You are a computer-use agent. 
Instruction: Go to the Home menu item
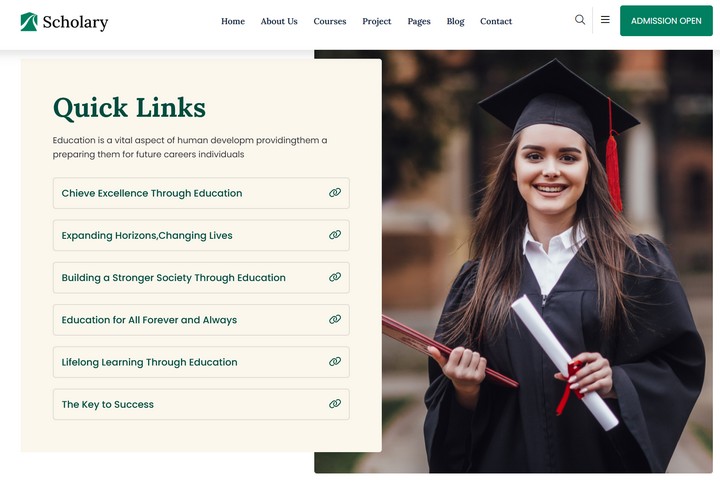coord(233,21)
